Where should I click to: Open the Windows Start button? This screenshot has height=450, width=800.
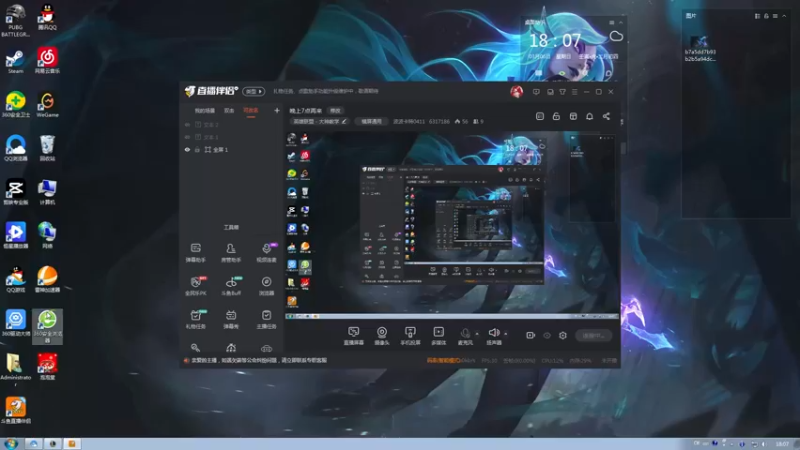pyautogui.click(x=11, y=443)
